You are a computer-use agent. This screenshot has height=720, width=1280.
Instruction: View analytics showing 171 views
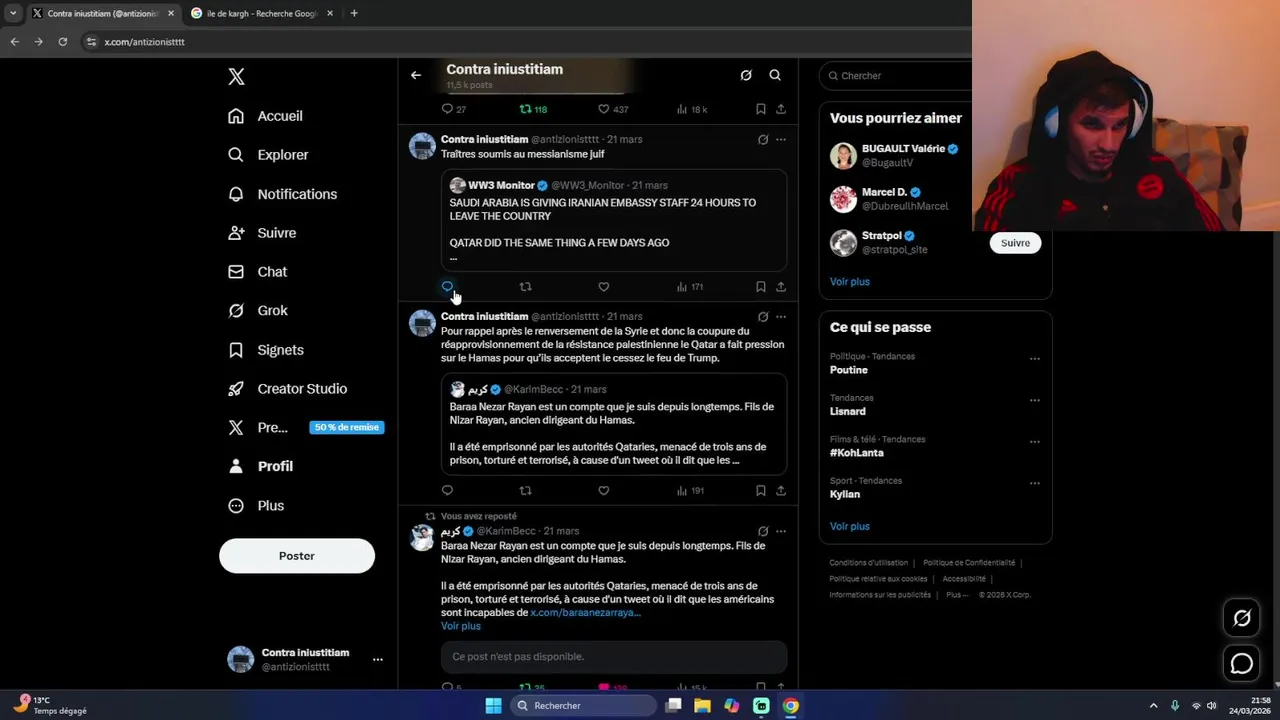pyautogui.click(x=690, y=287)
